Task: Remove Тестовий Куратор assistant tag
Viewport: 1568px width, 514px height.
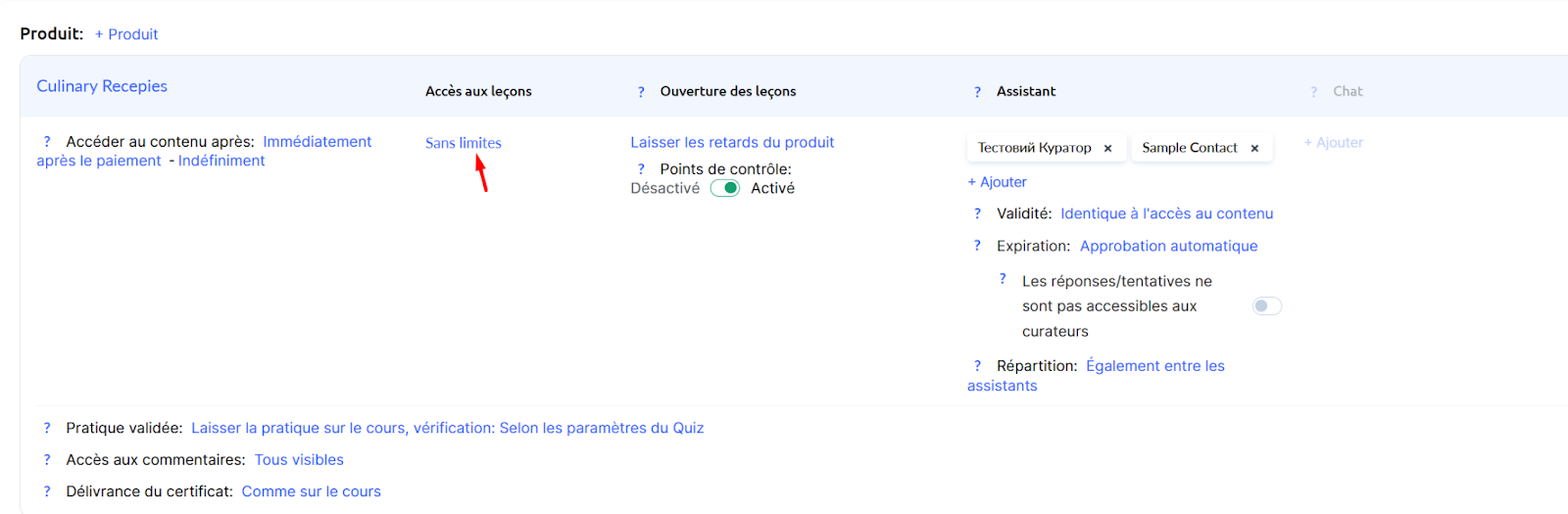Action: pos(1107,149)
